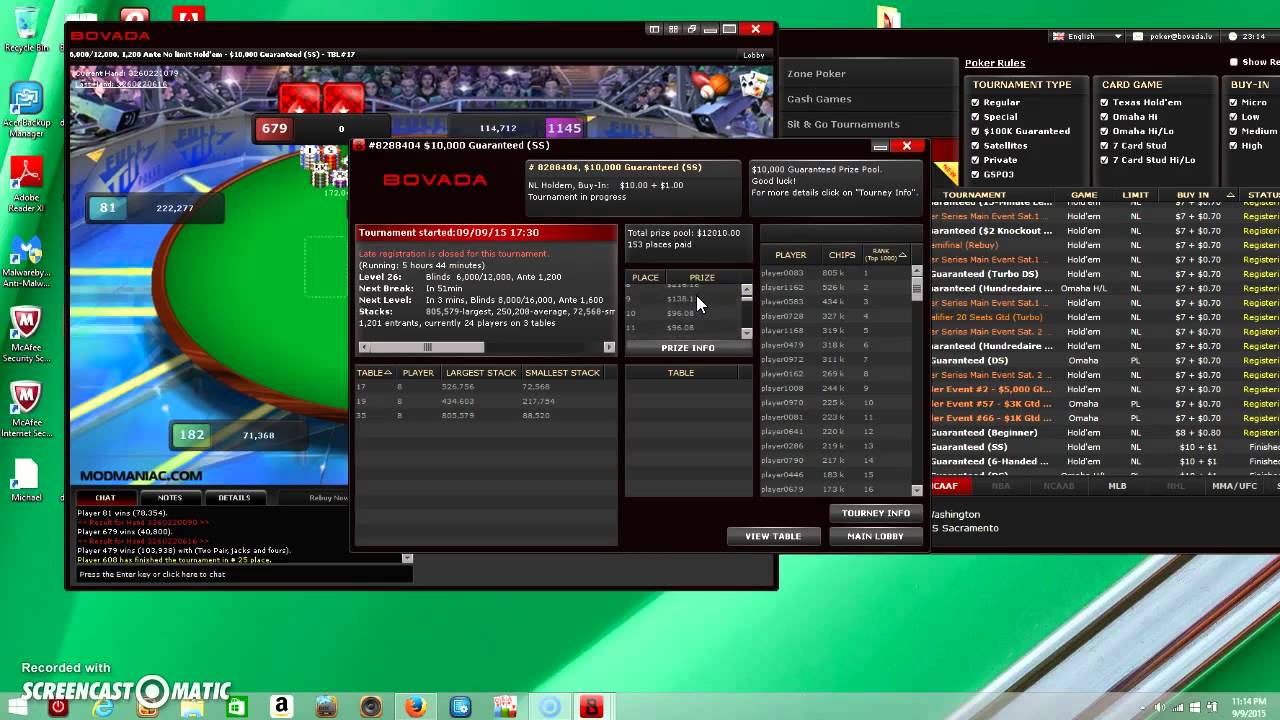The height and width of the screenshot is (720, 1280).
Task: Switch to the DETAILS tab
Action: pos(234,497)
